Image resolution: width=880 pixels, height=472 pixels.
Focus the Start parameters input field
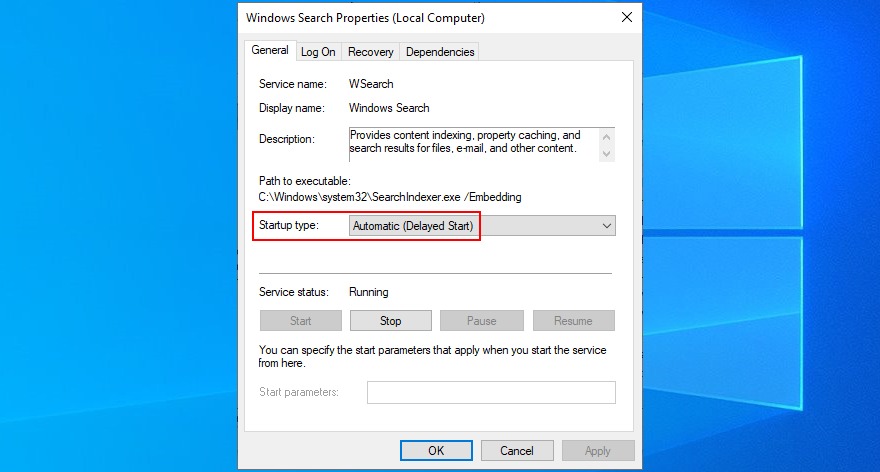pos(491,392)
